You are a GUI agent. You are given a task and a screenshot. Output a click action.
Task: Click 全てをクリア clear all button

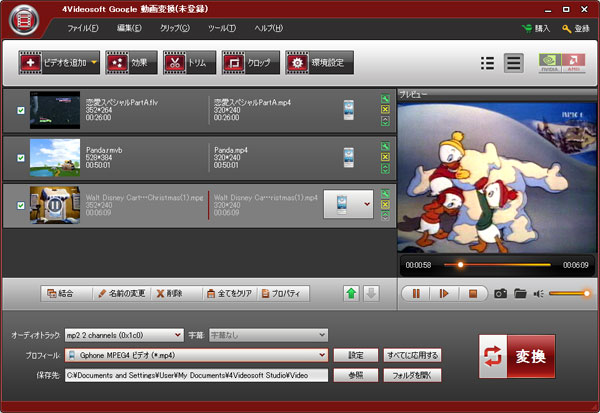point(230,294)
